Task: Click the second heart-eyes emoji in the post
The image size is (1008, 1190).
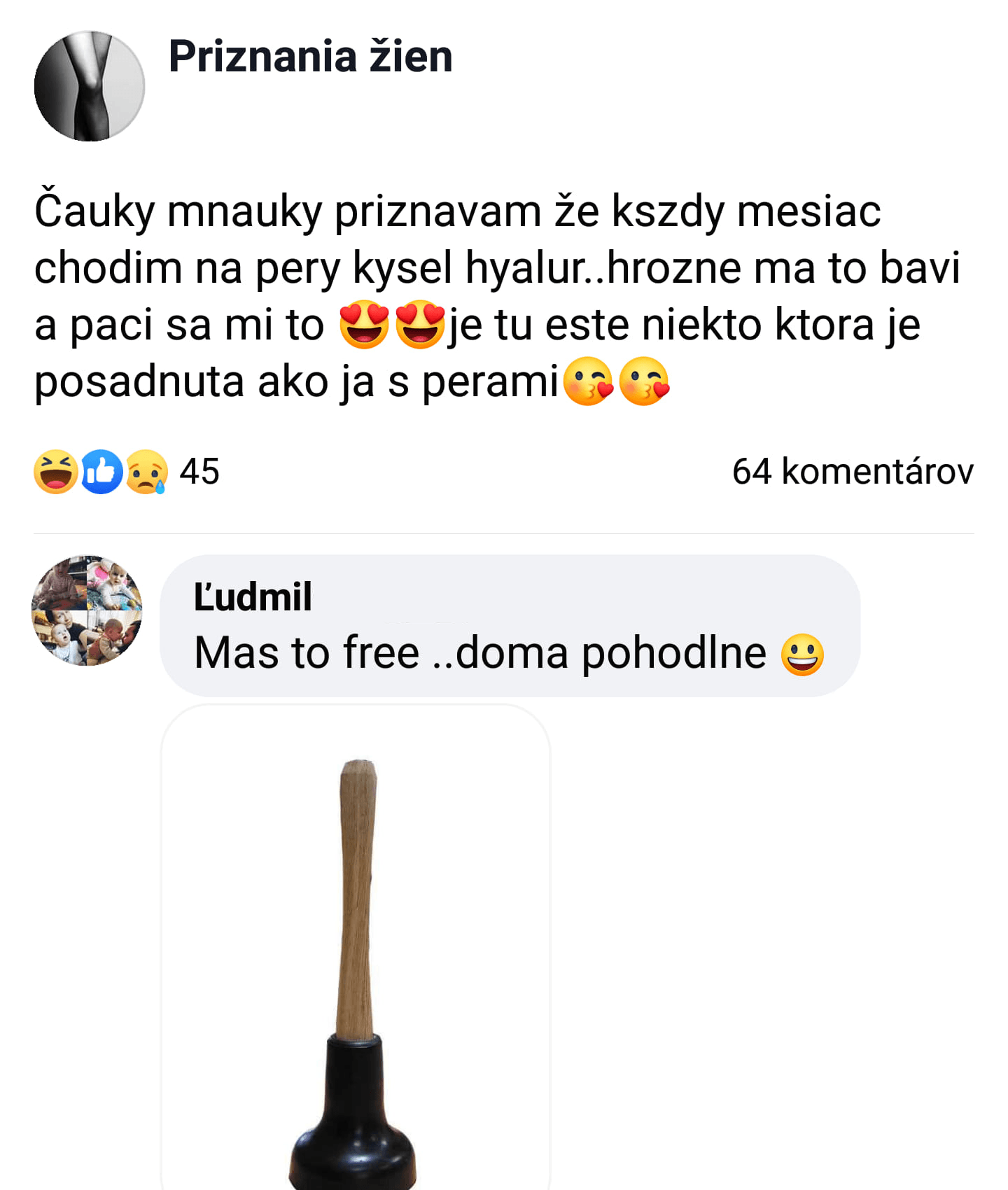Action: (420, 325)
